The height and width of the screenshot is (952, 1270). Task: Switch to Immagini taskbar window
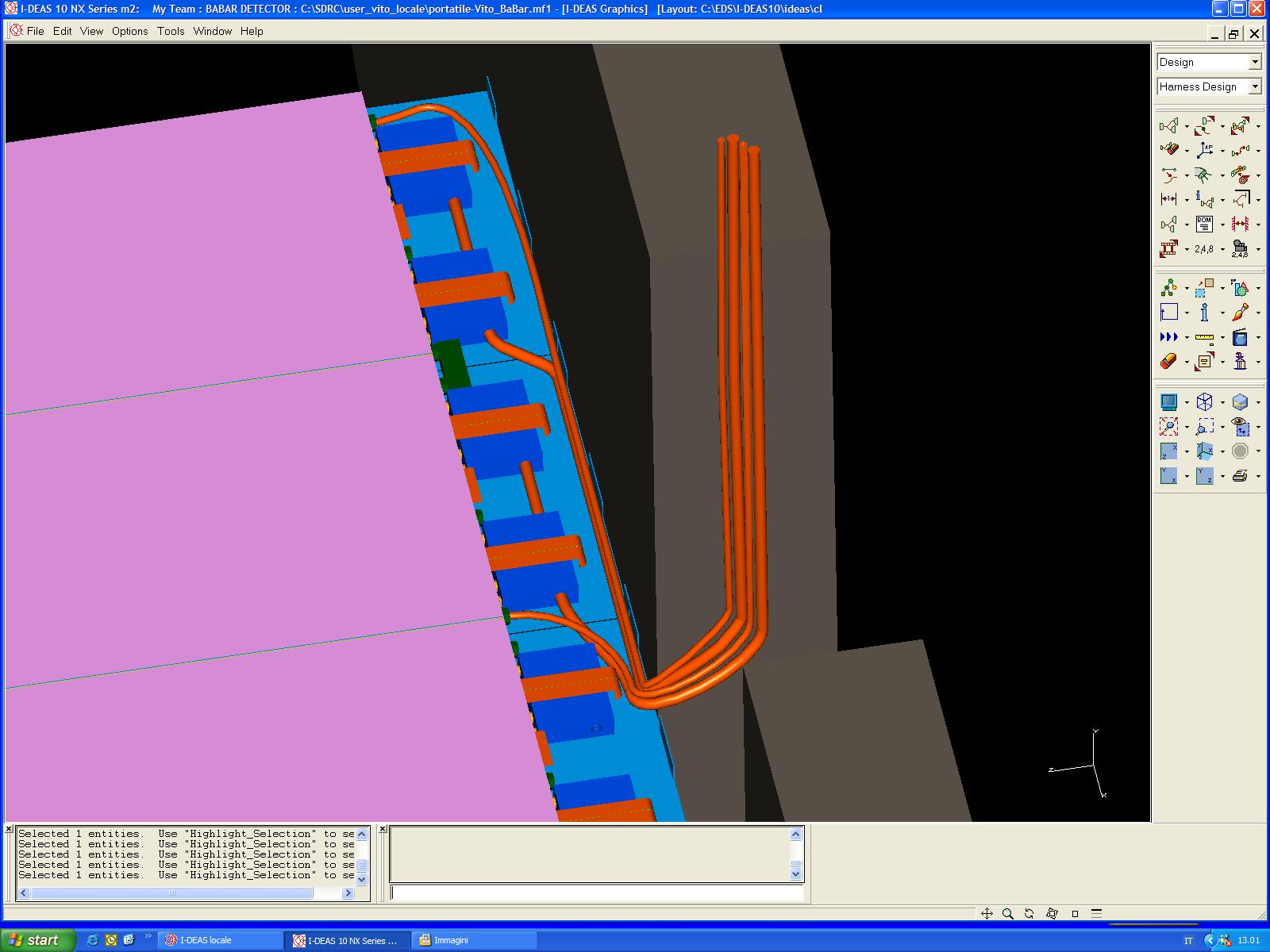pyautogui.click(x=475, y=940)
